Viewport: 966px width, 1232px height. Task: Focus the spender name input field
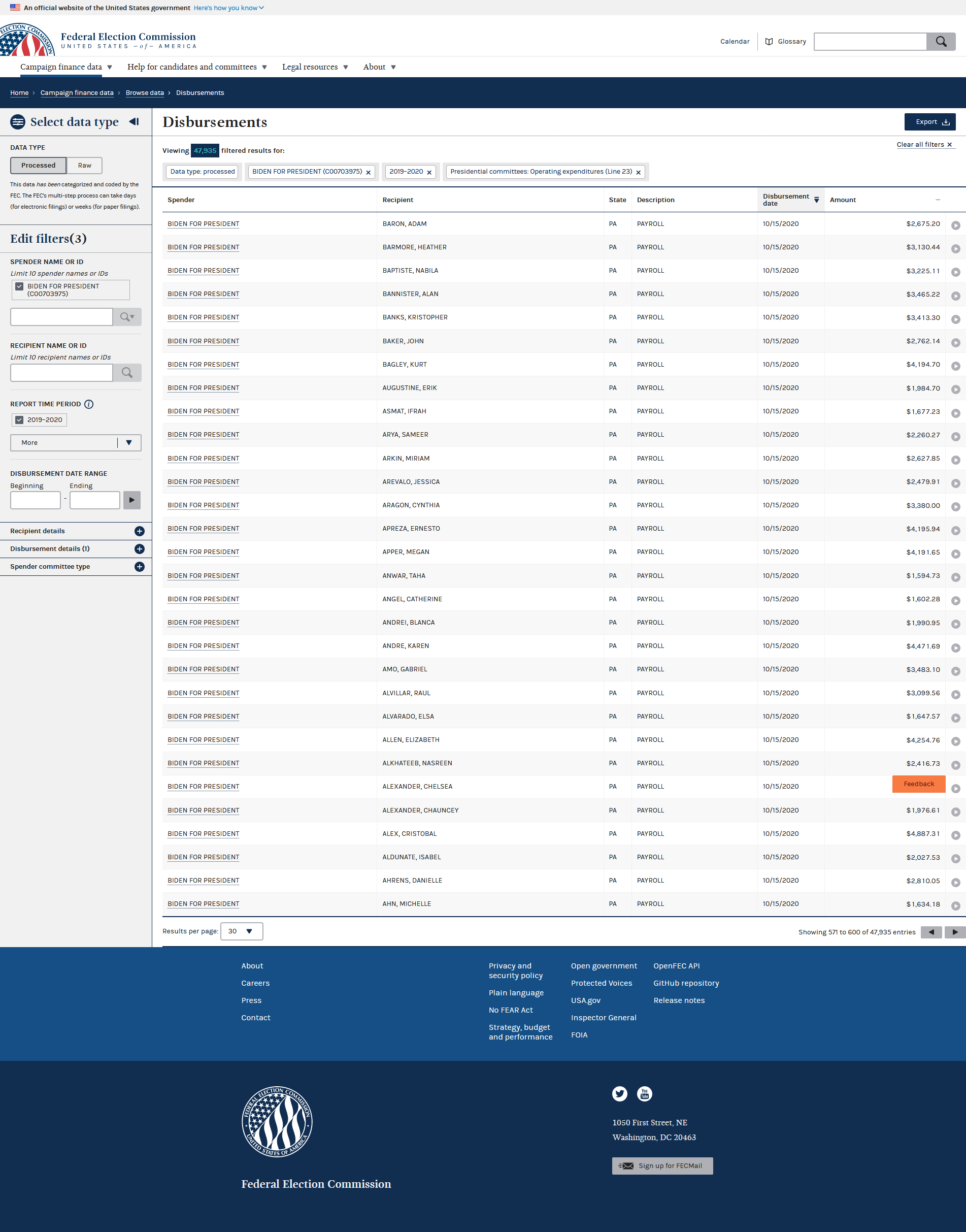coord(61,317)
